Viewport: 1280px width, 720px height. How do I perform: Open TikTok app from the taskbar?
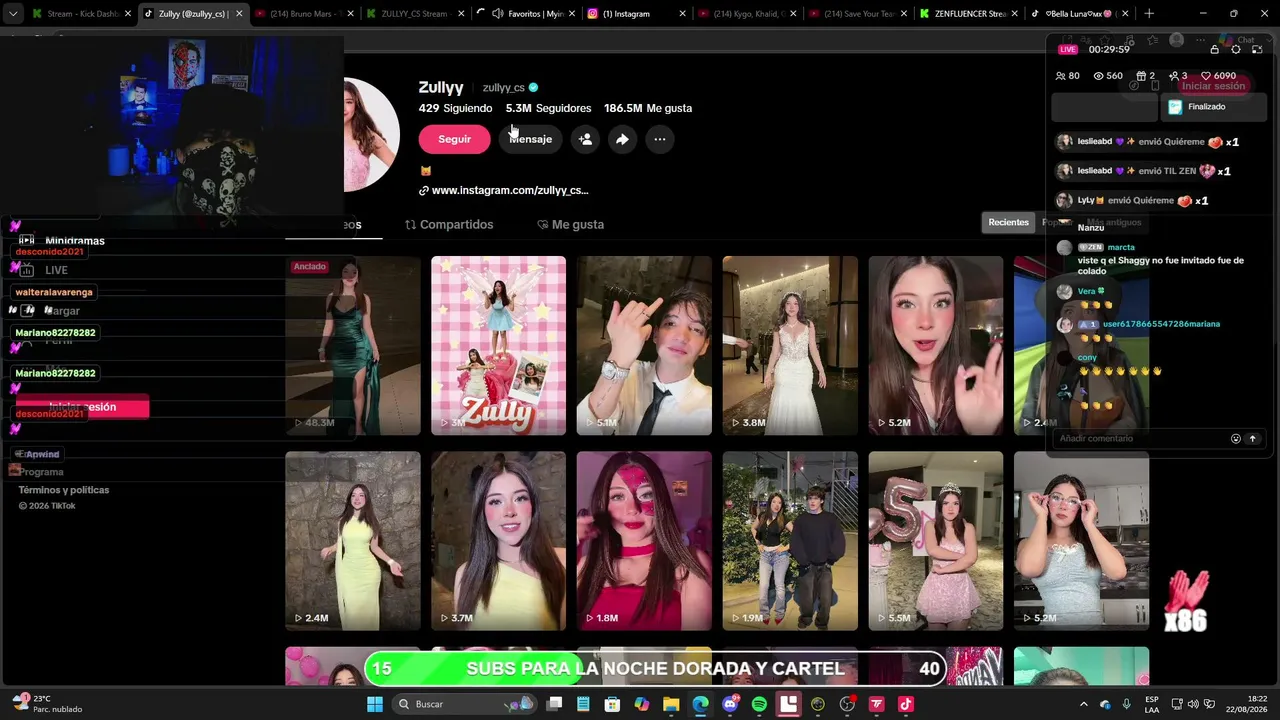[906, 704]
